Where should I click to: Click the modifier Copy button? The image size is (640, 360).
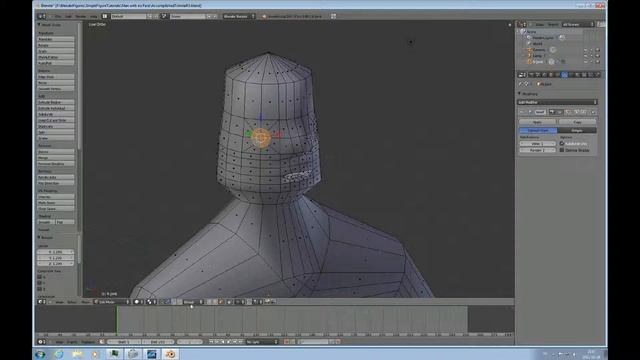pyautogui.click(x=577, y=122)
